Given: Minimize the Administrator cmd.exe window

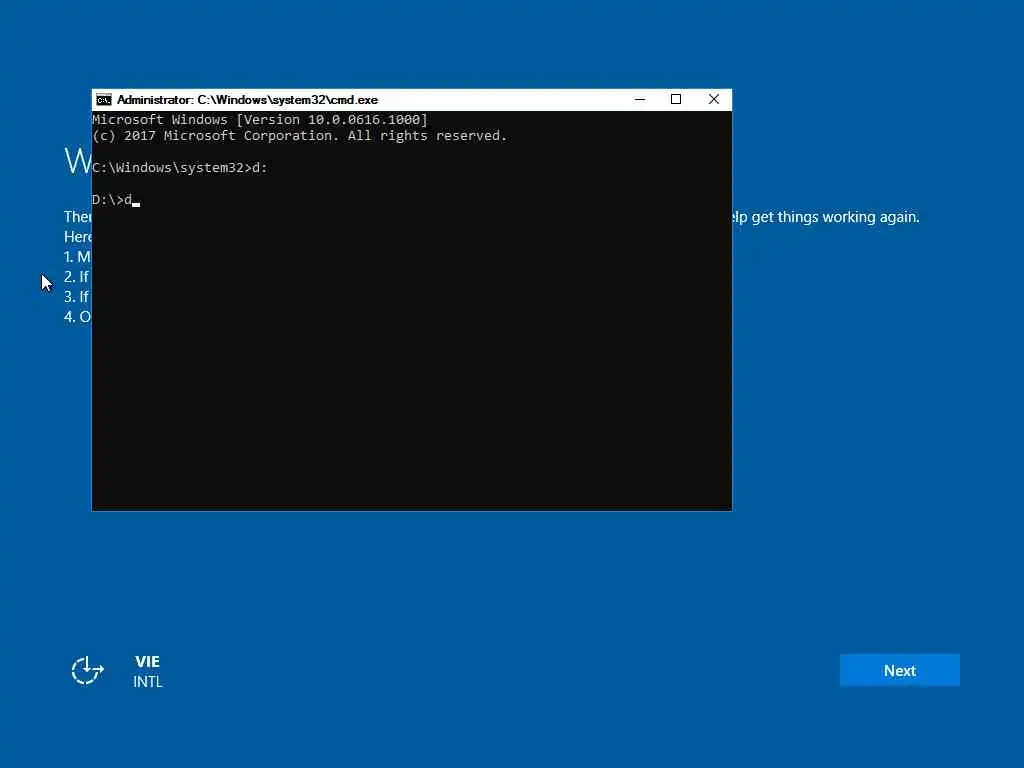Looking at the screenshot, I should point(640,100).
